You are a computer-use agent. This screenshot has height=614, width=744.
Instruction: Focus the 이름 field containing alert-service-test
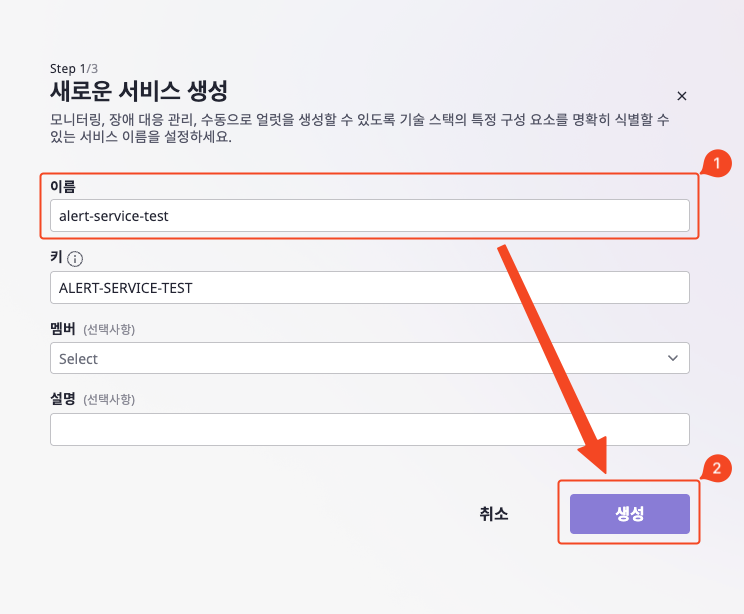(x=370, y=215)
